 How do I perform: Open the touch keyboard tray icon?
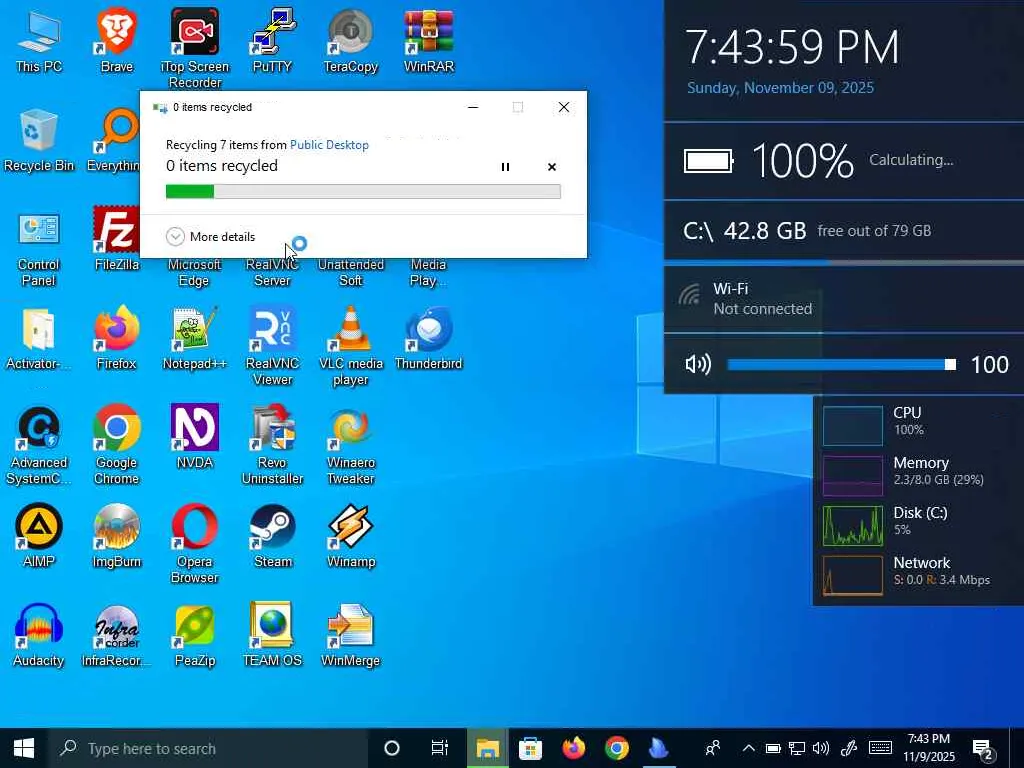click(880, 748)
